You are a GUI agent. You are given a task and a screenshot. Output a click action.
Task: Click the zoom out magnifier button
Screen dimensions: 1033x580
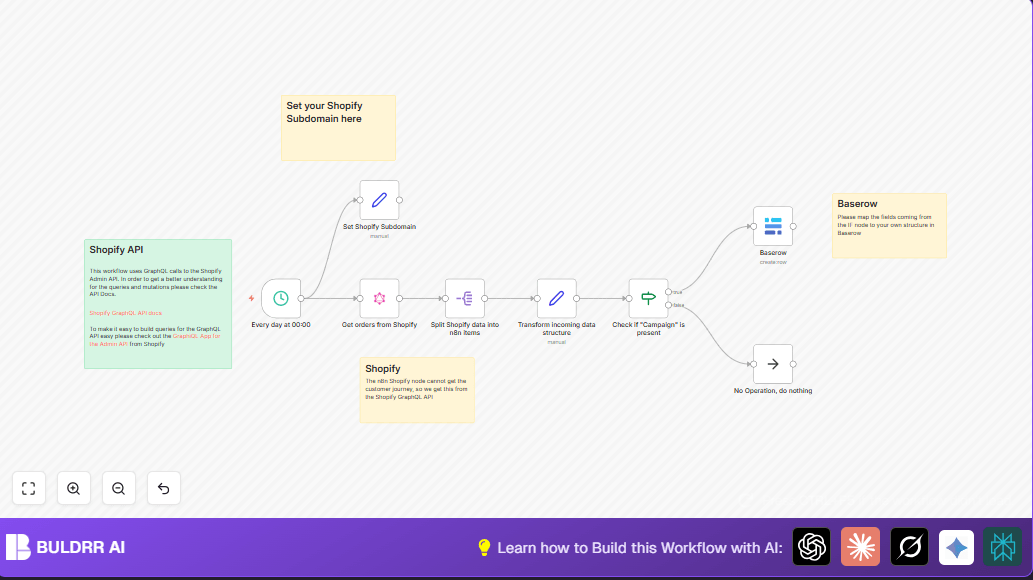[119, 488]
